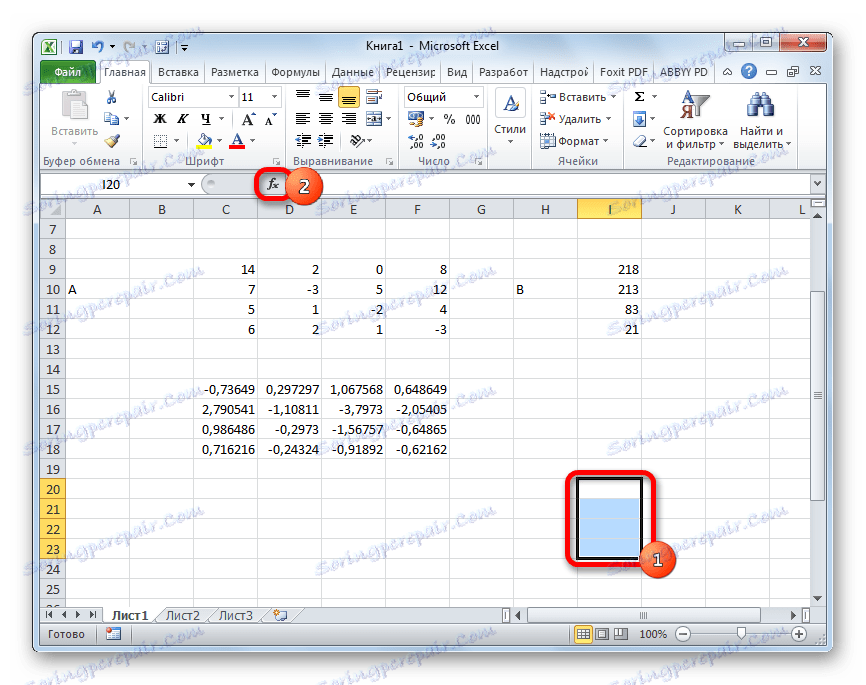Open the Стили styles gallery
This screenshot has height=685, width=866.
tap(510, 119)
